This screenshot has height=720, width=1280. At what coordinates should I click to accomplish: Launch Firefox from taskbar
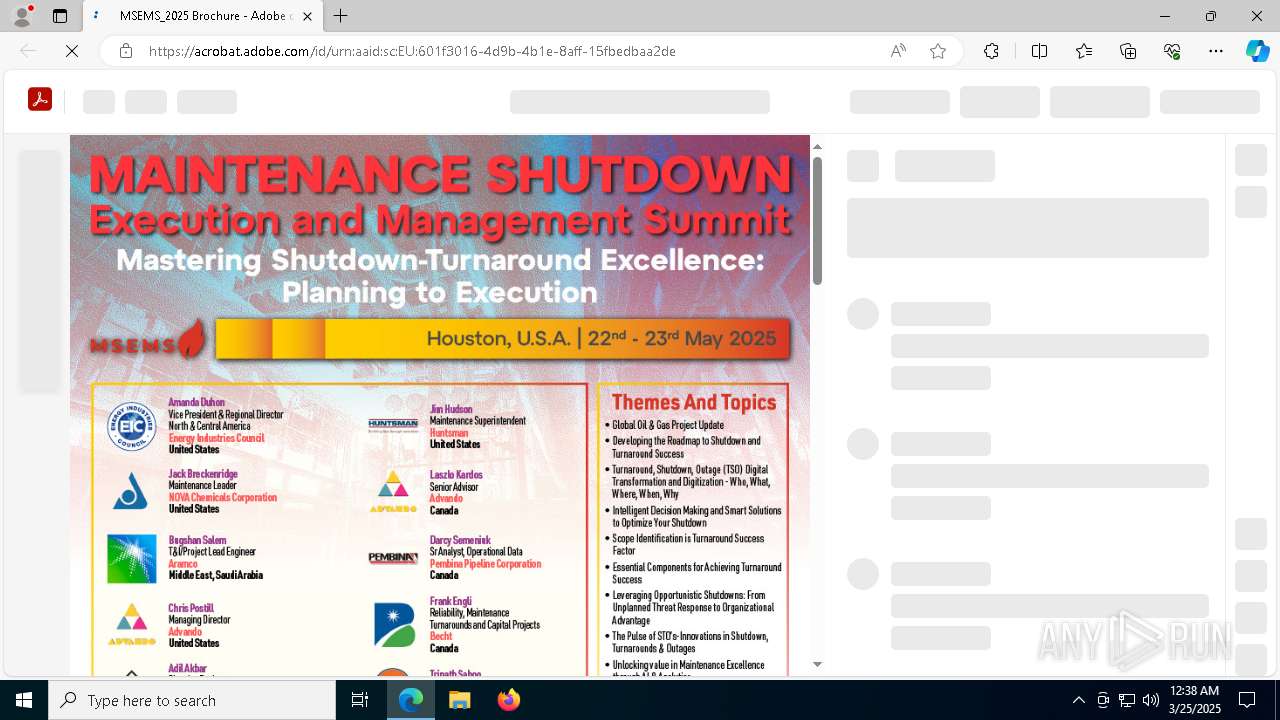click(x=508, y=700)
